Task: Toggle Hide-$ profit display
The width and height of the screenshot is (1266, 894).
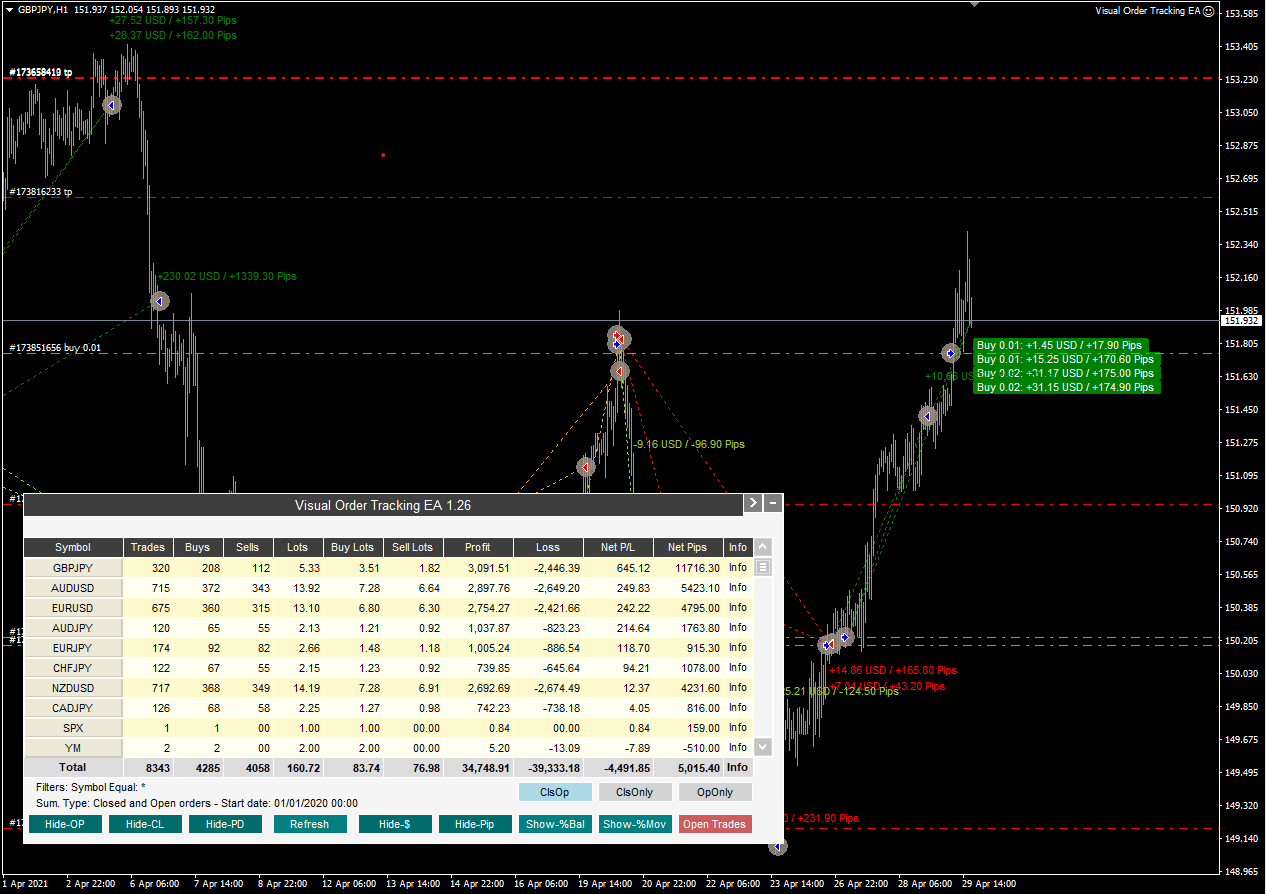Action: [395, 824]
